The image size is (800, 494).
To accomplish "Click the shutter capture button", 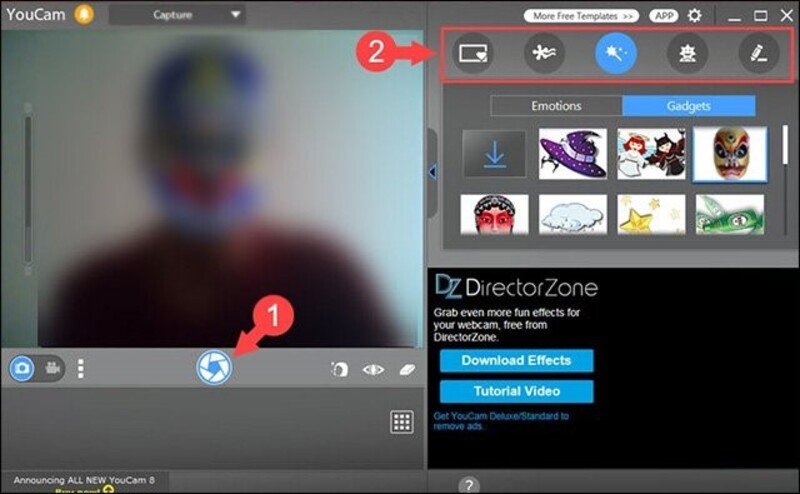I will click(x=214, y=367).
